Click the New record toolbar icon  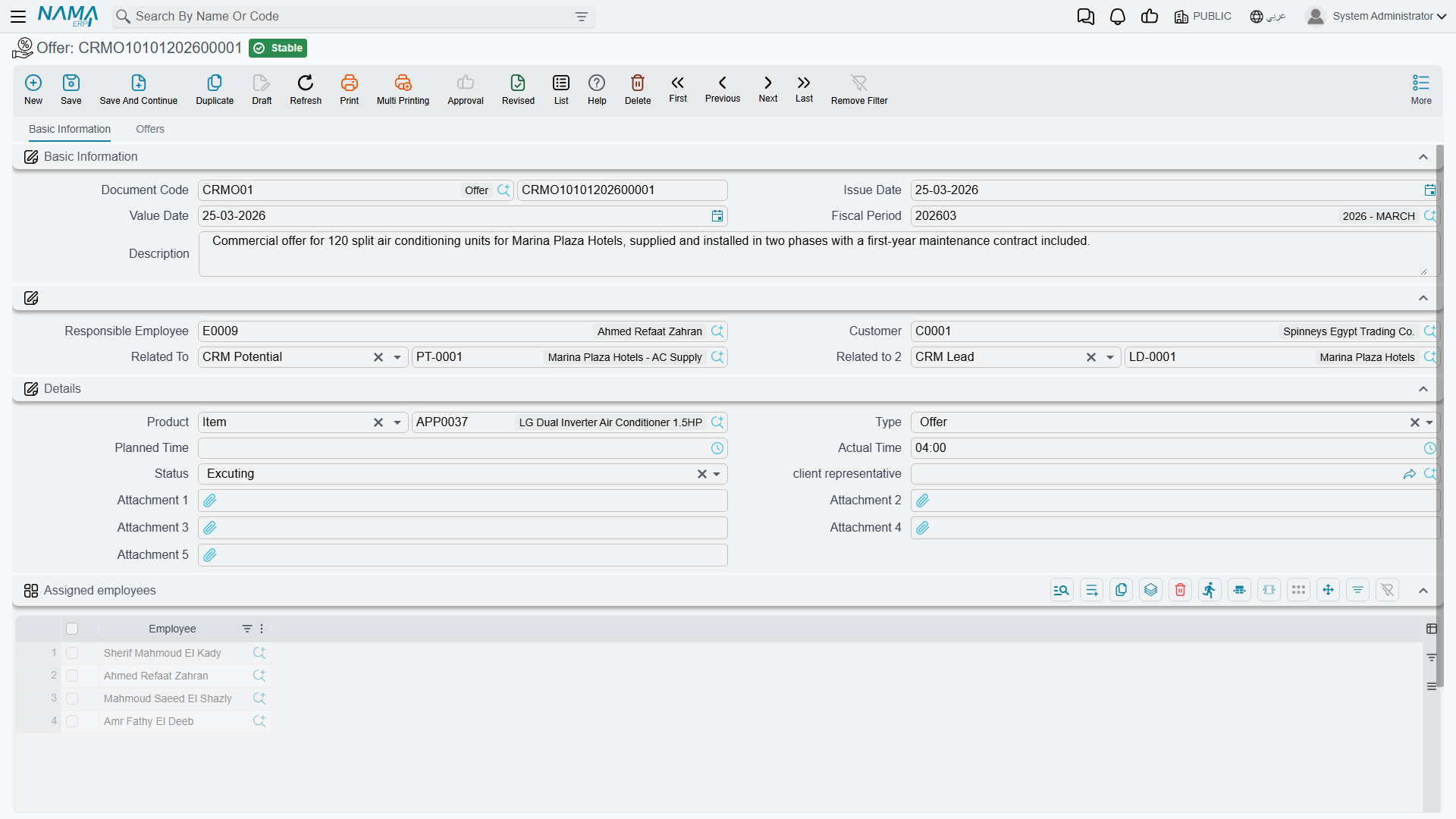pos(33,89)
